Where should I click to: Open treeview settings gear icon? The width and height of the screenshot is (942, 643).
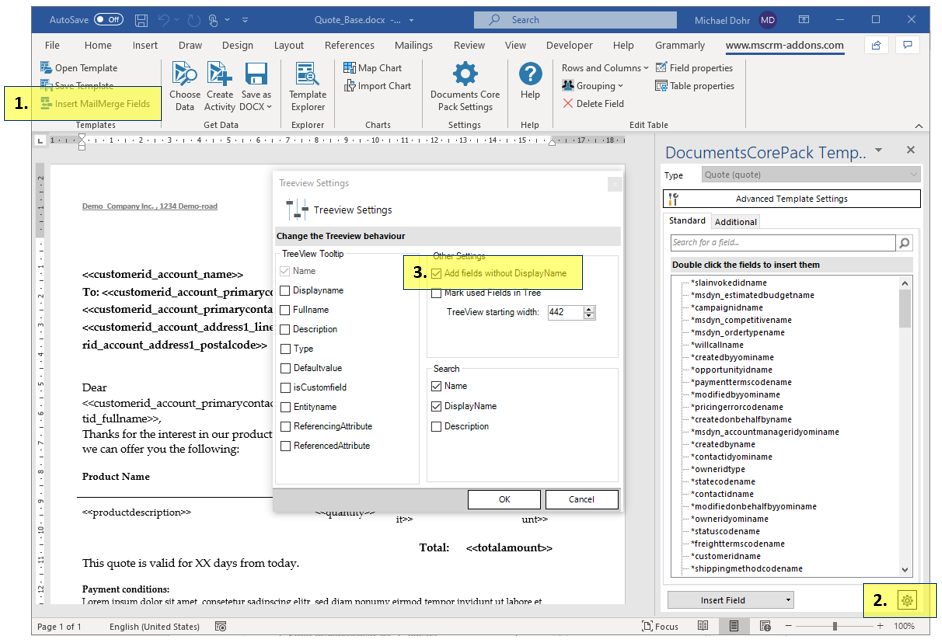tap(907, 600)
